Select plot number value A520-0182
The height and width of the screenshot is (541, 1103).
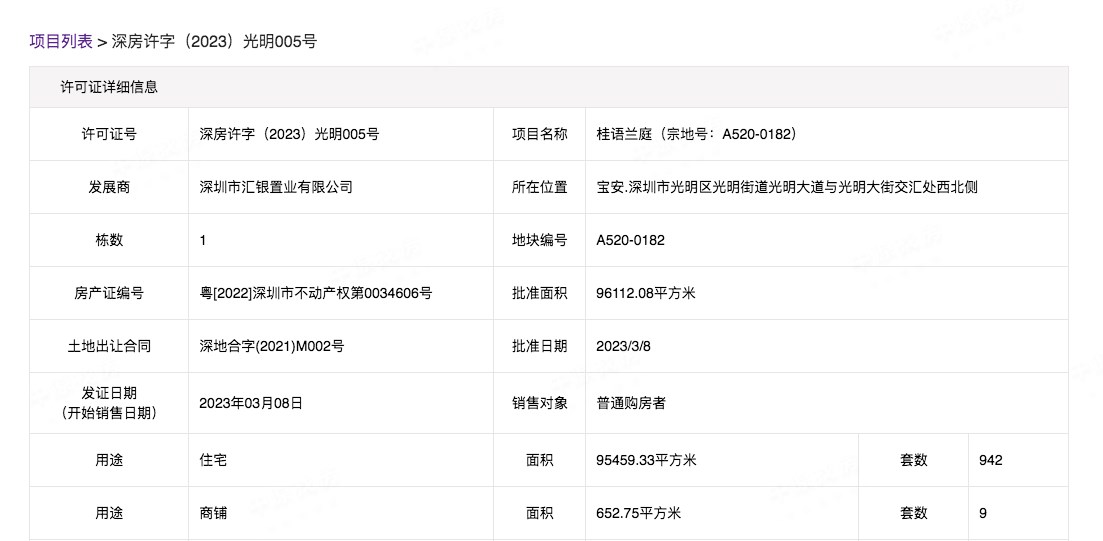click(x=630, y=240)
